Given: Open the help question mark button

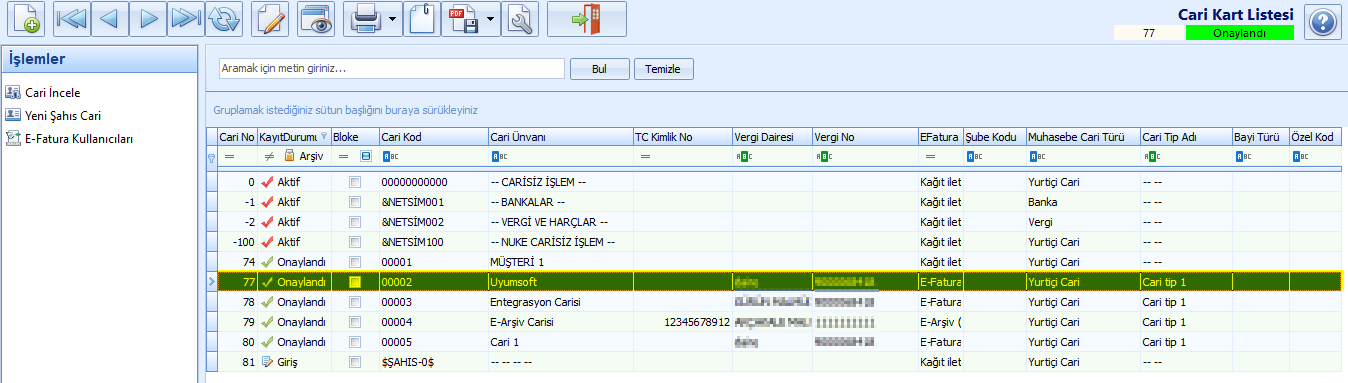Looking at the screenshot, I should pos(1322,22).
